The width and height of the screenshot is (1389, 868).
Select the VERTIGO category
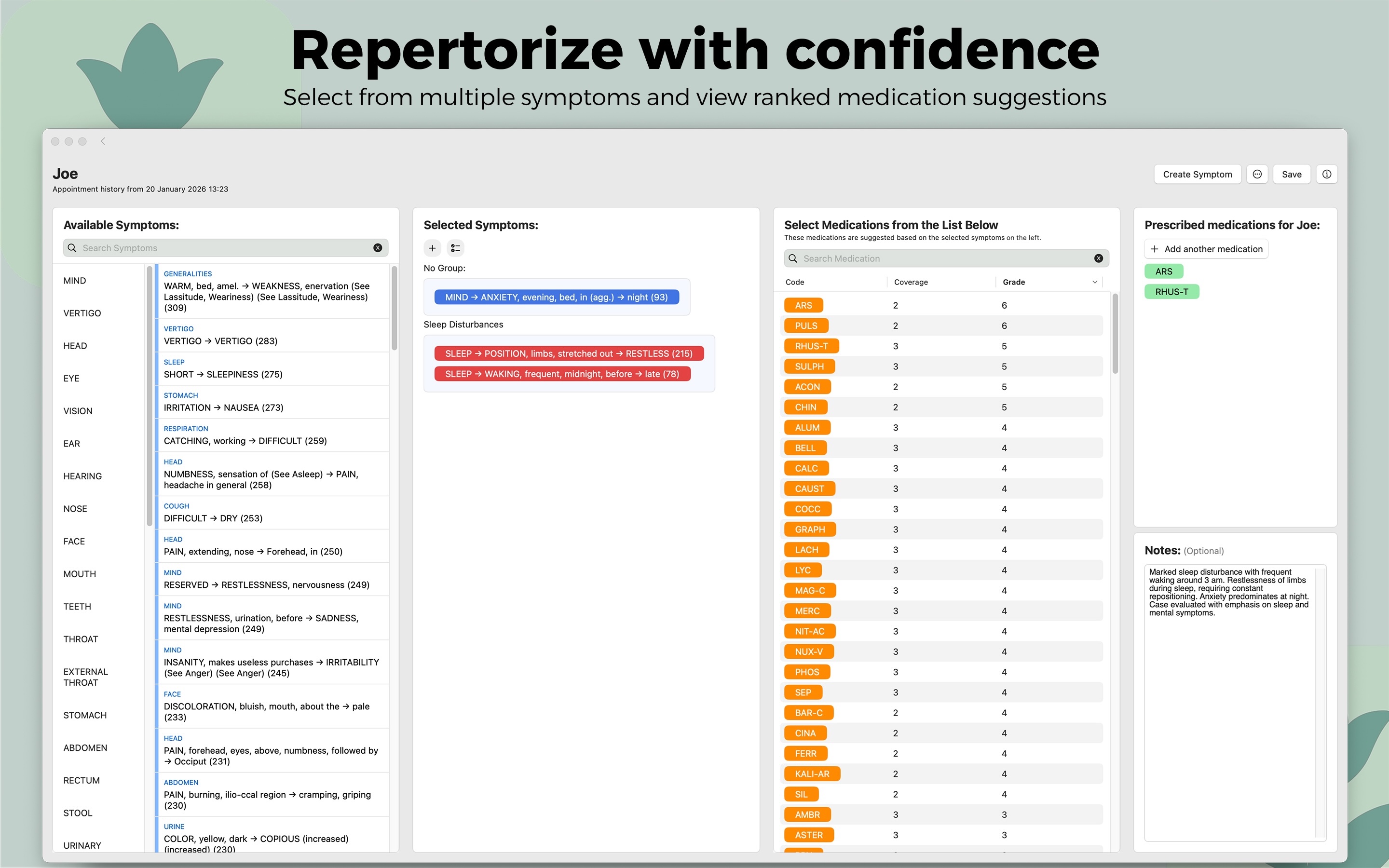click(x=82, y=313)
